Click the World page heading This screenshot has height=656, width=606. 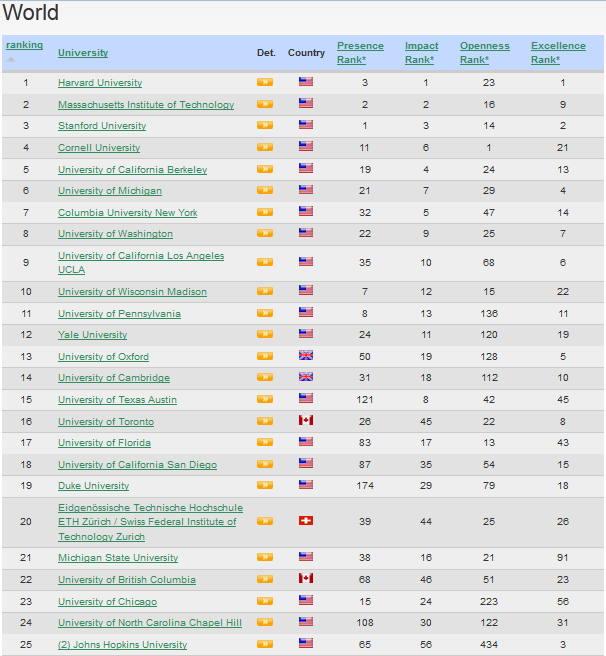(31, 12)
